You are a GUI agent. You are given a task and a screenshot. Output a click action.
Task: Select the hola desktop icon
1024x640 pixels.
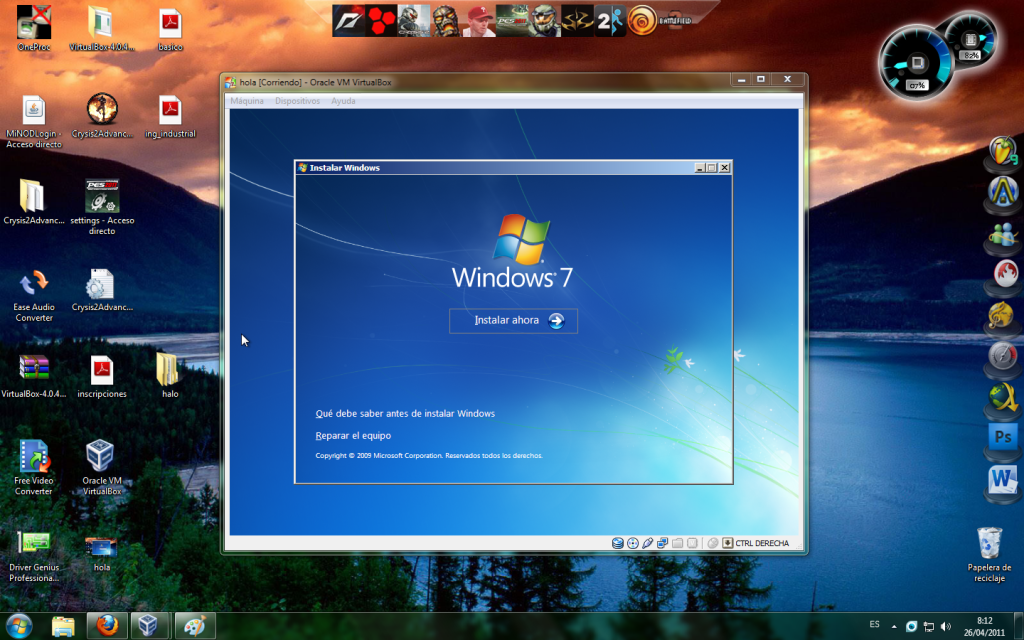[101, 554]
